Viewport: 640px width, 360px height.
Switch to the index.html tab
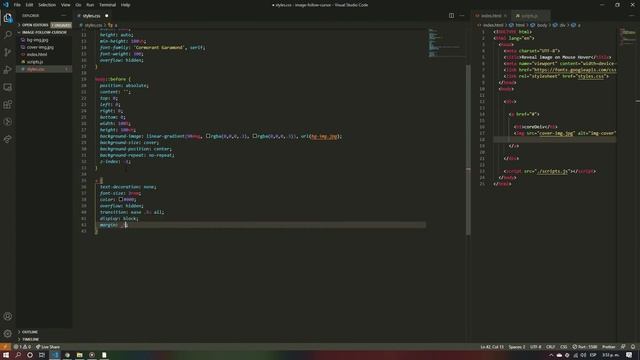[x=491, y=16]
